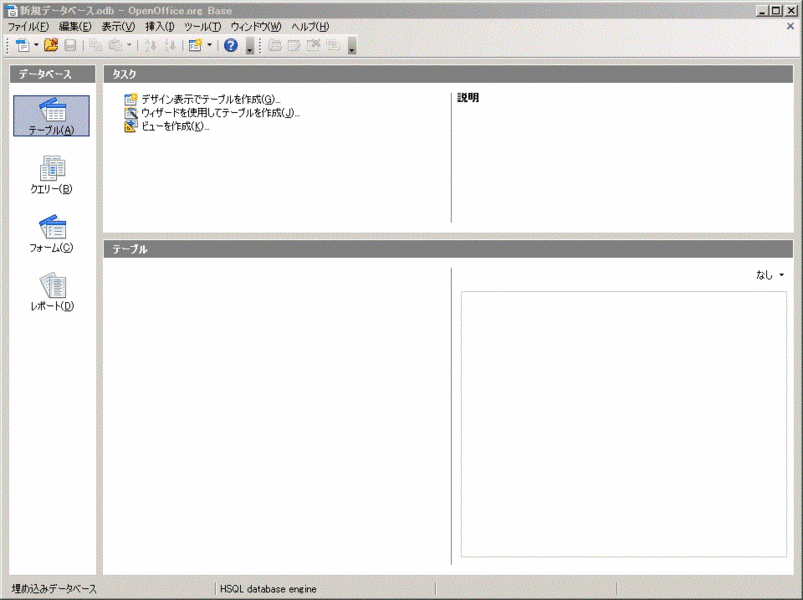The width and height of the screenshot is (803, 600).
Task: Open the 編集(E) menu
Action: click(x=75, y=27)
